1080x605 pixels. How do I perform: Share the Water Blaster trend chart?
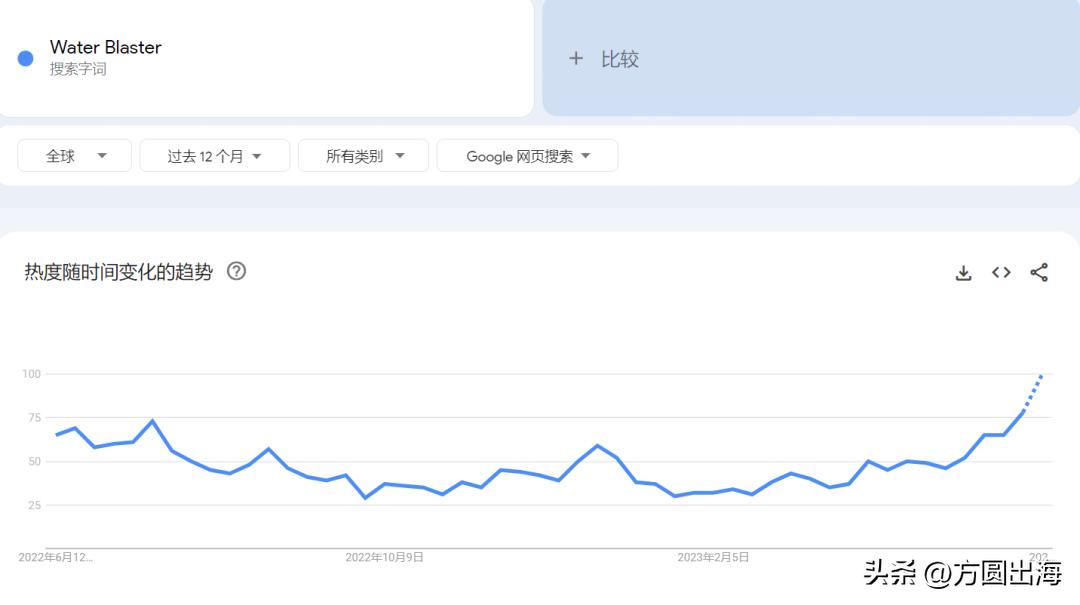(x=1038, y=272)
